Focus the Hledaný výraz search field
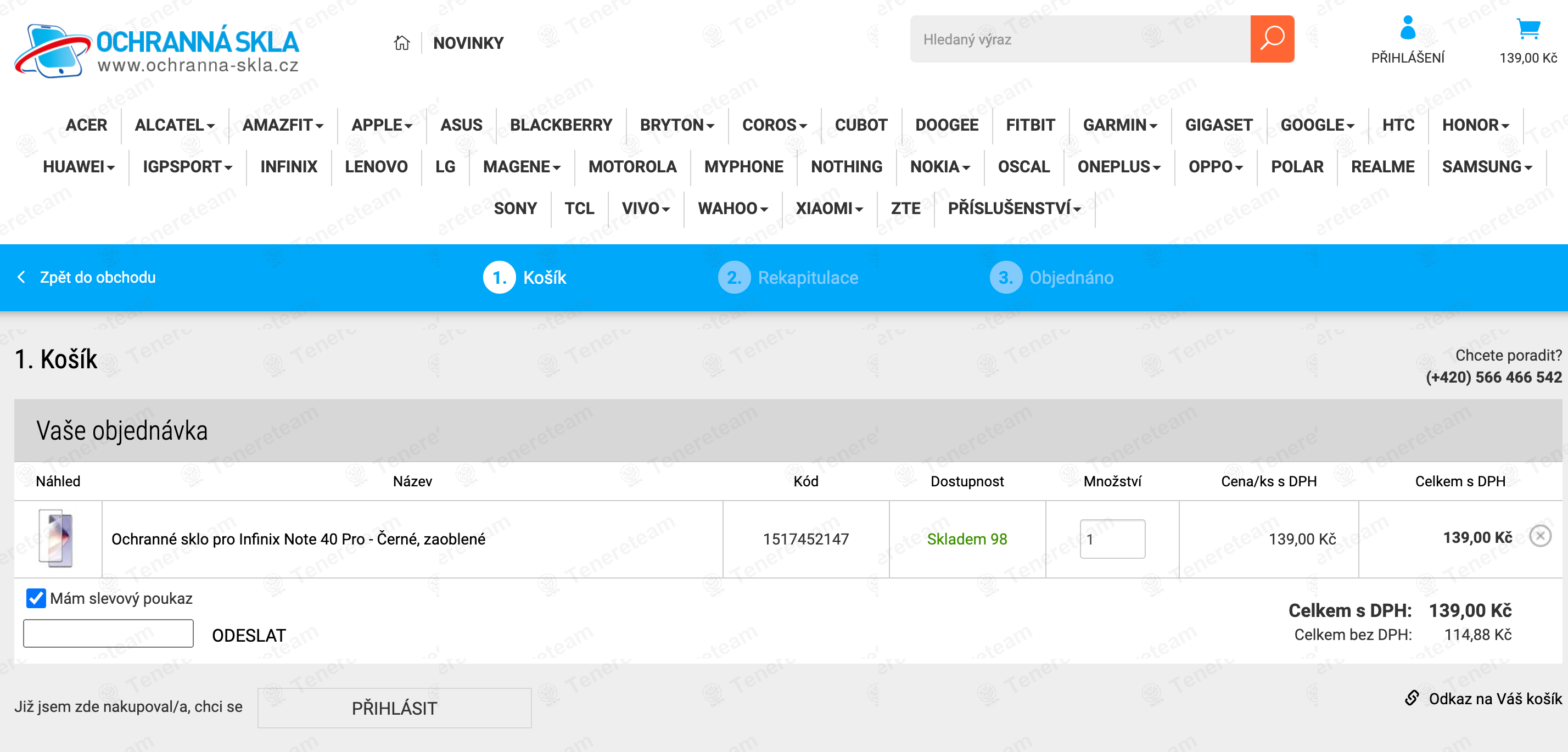Image resolution: width=1568 pixels, height=752 pixels. [1080, 39]
